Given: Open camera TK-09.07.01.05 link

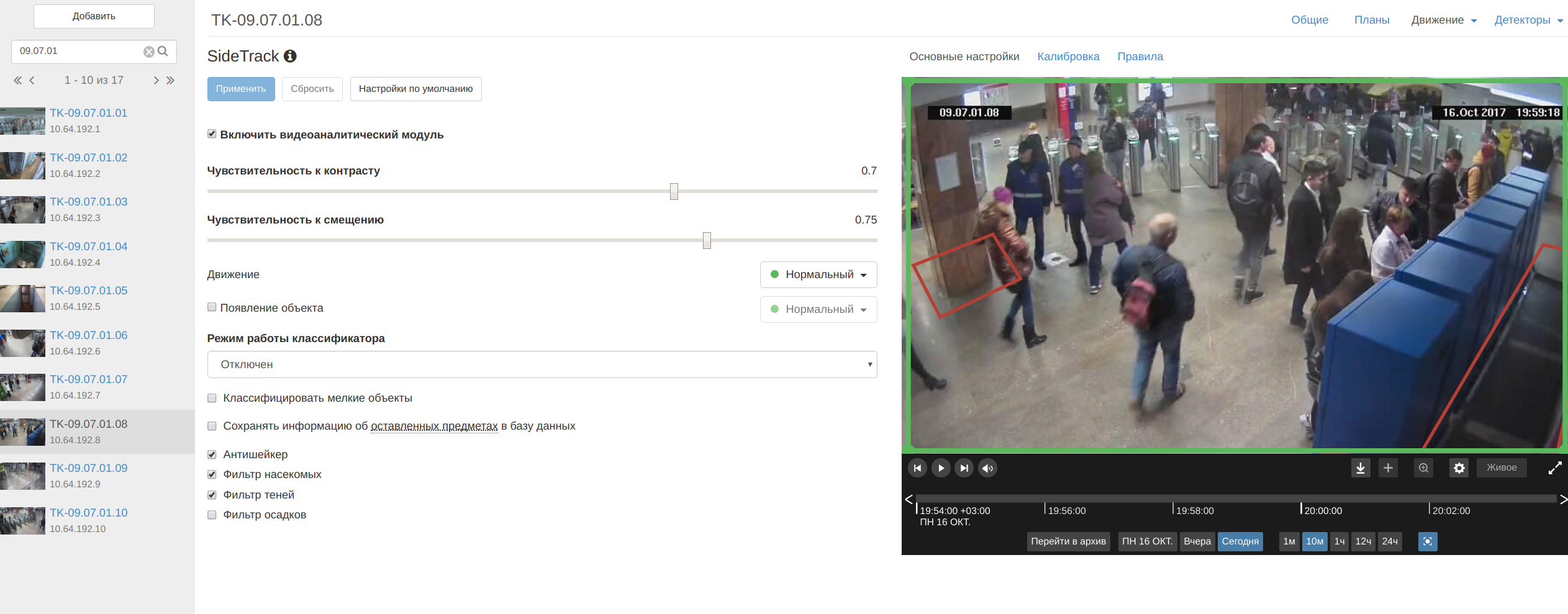Looking at the screenshot, I should pyautogui.click(x=88, y=291).
